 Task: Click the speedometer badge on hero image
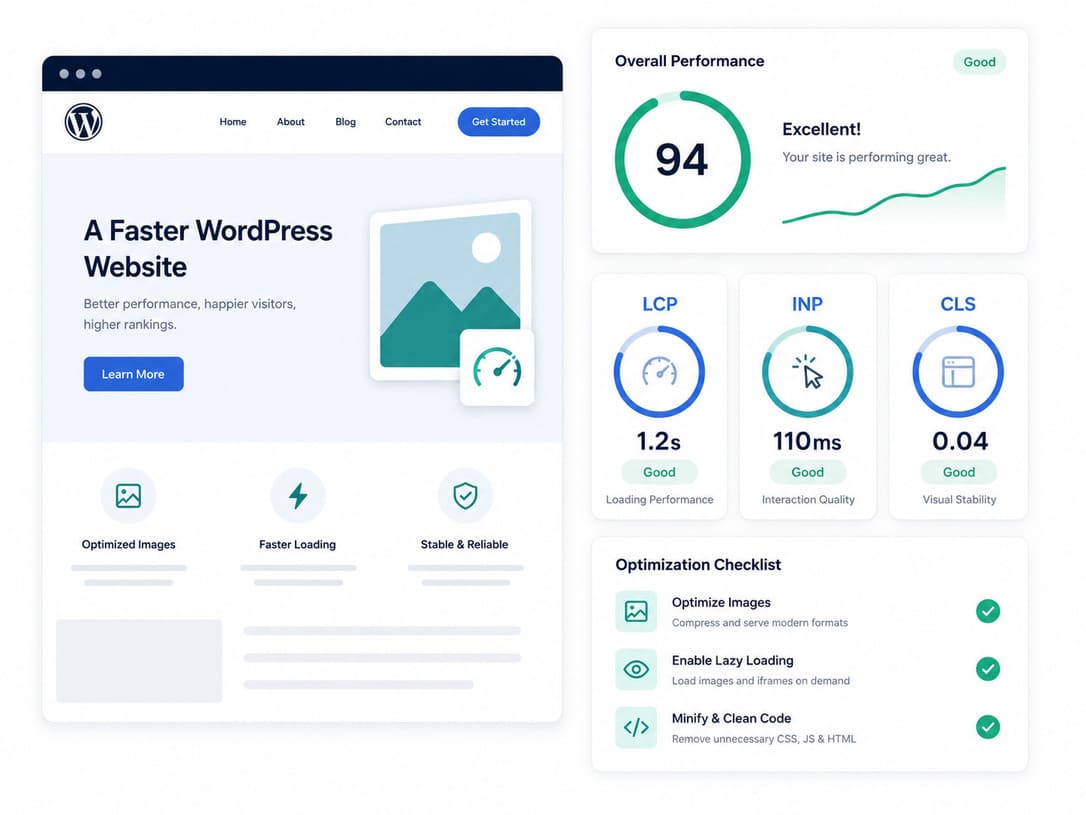pyautogui.click(x=497, y=368)
